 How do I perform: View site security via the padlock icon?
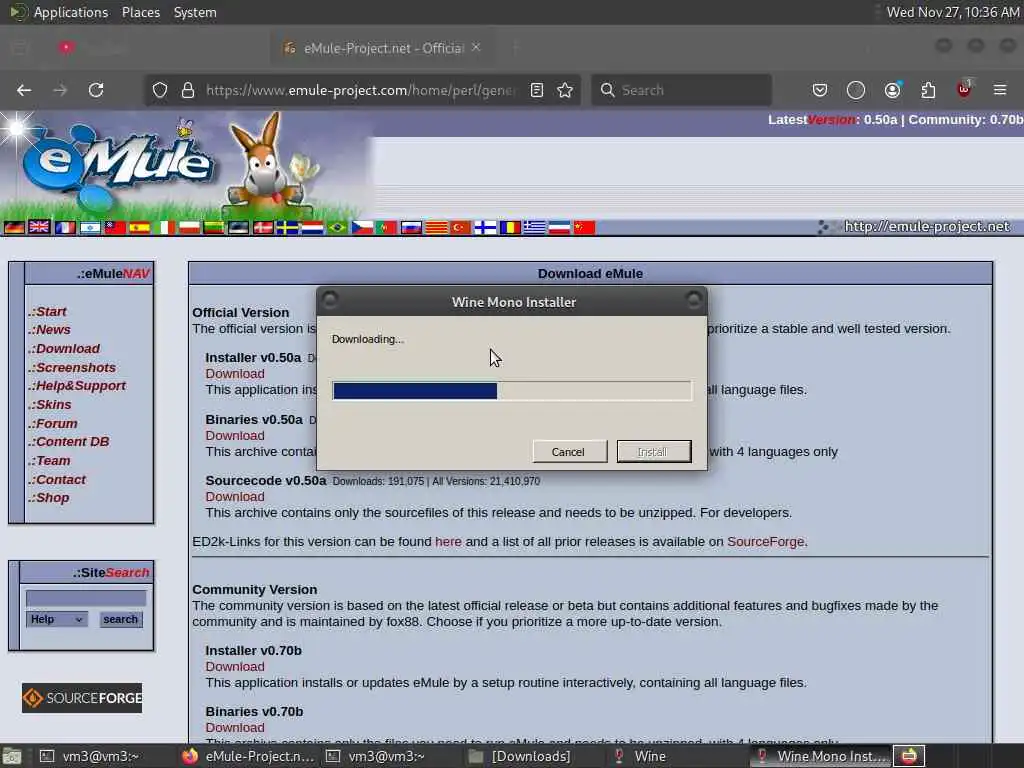(188, 90)
